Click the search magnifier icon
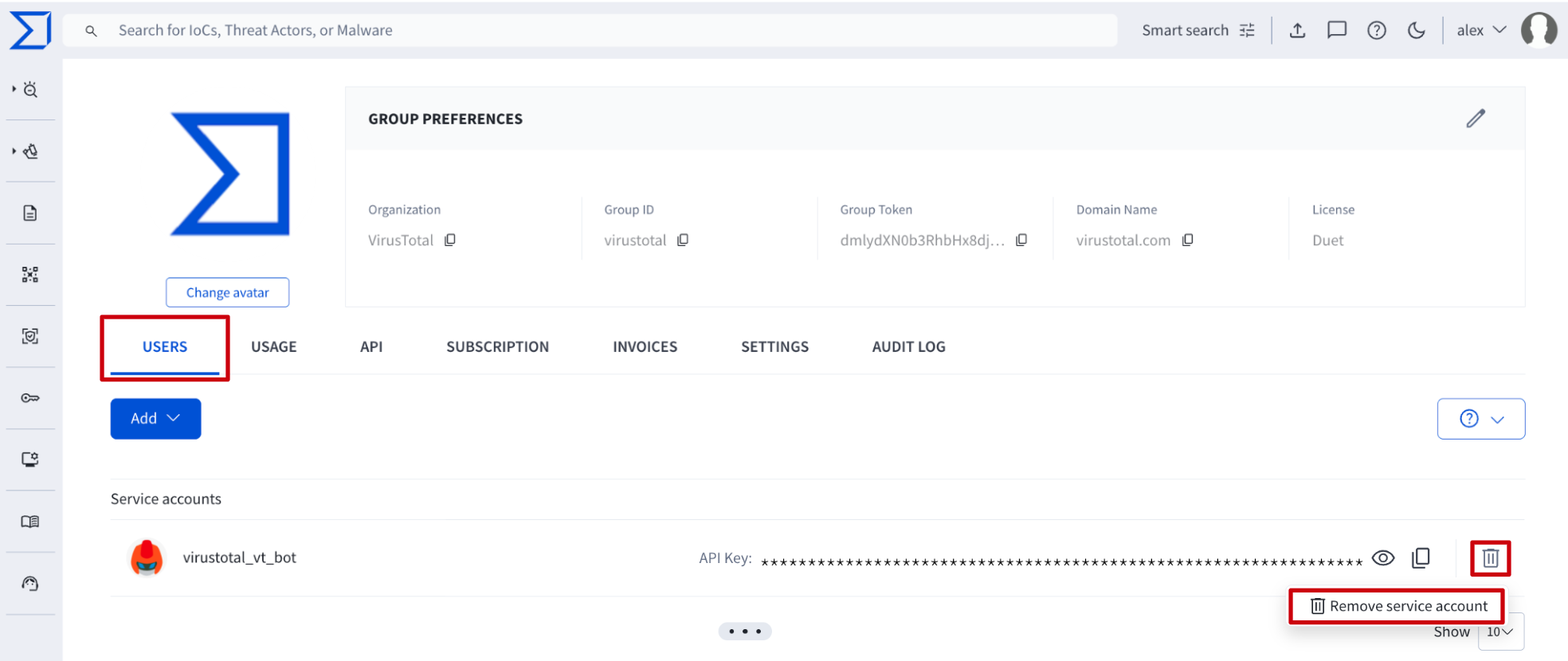 pyautogui.click(x=92, y=31)
